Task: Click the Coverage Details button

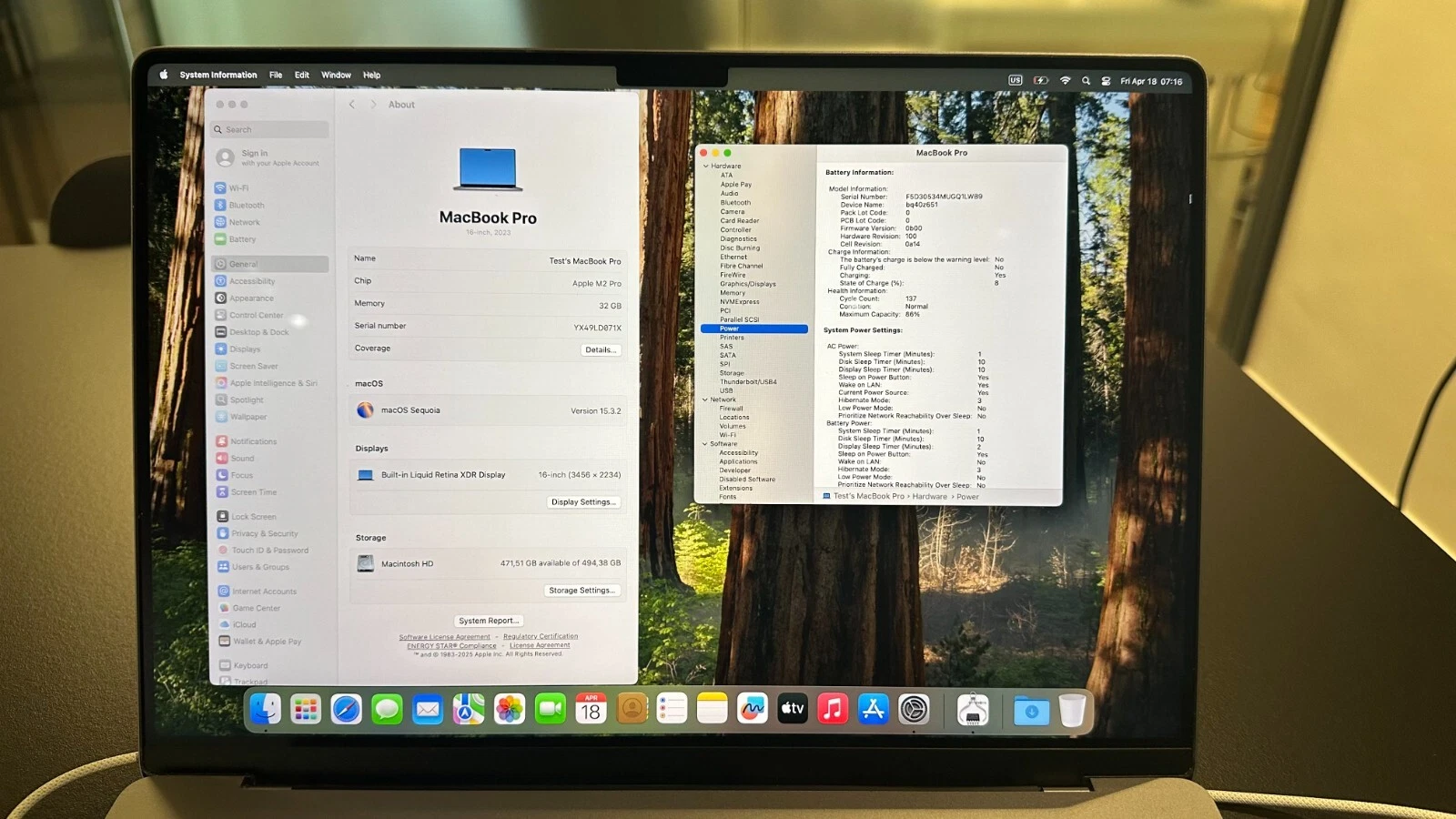Action: pos(601,349)
